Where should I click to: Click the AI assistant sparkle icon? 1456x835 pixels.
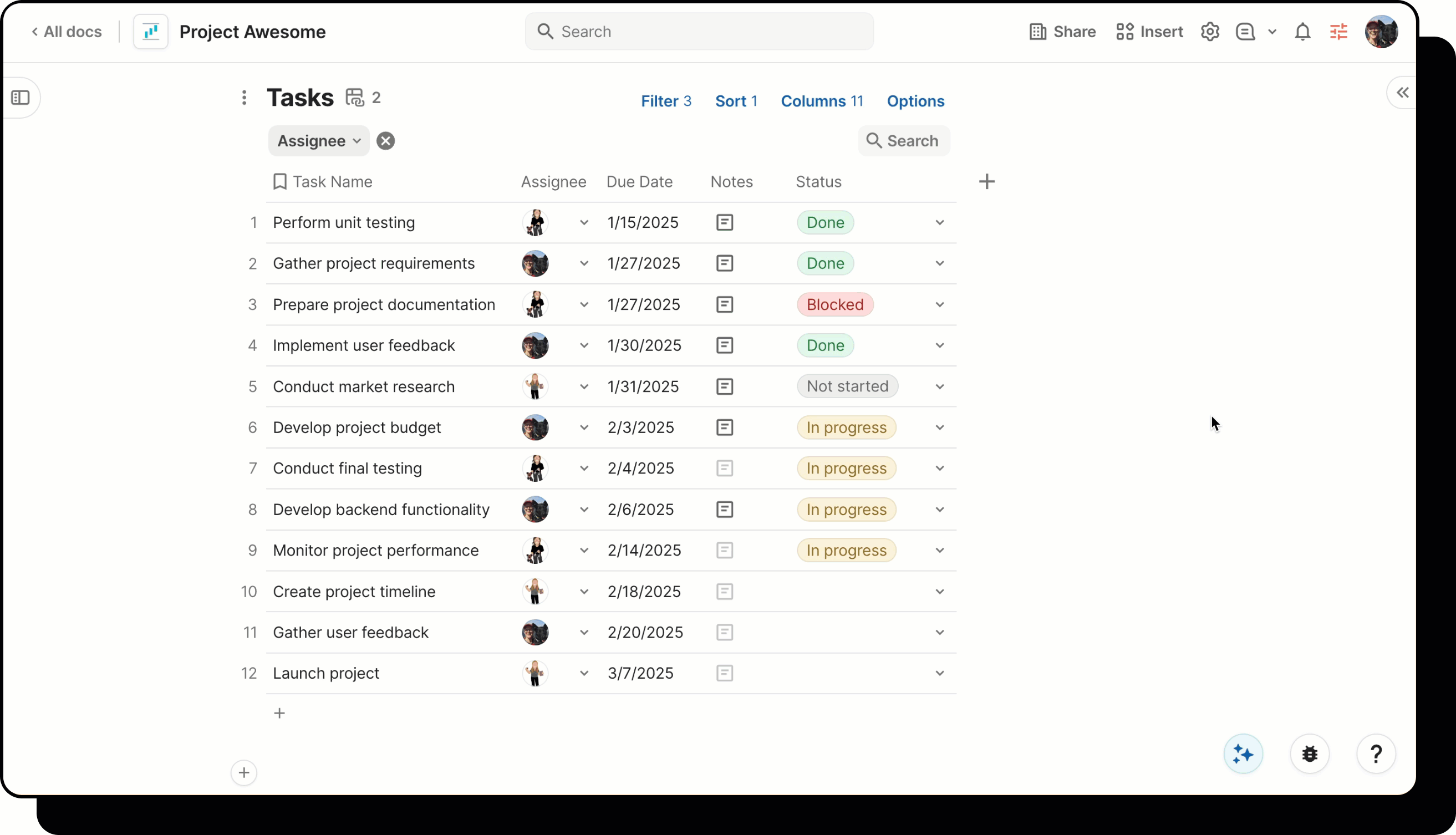[x=1243, y=753]
